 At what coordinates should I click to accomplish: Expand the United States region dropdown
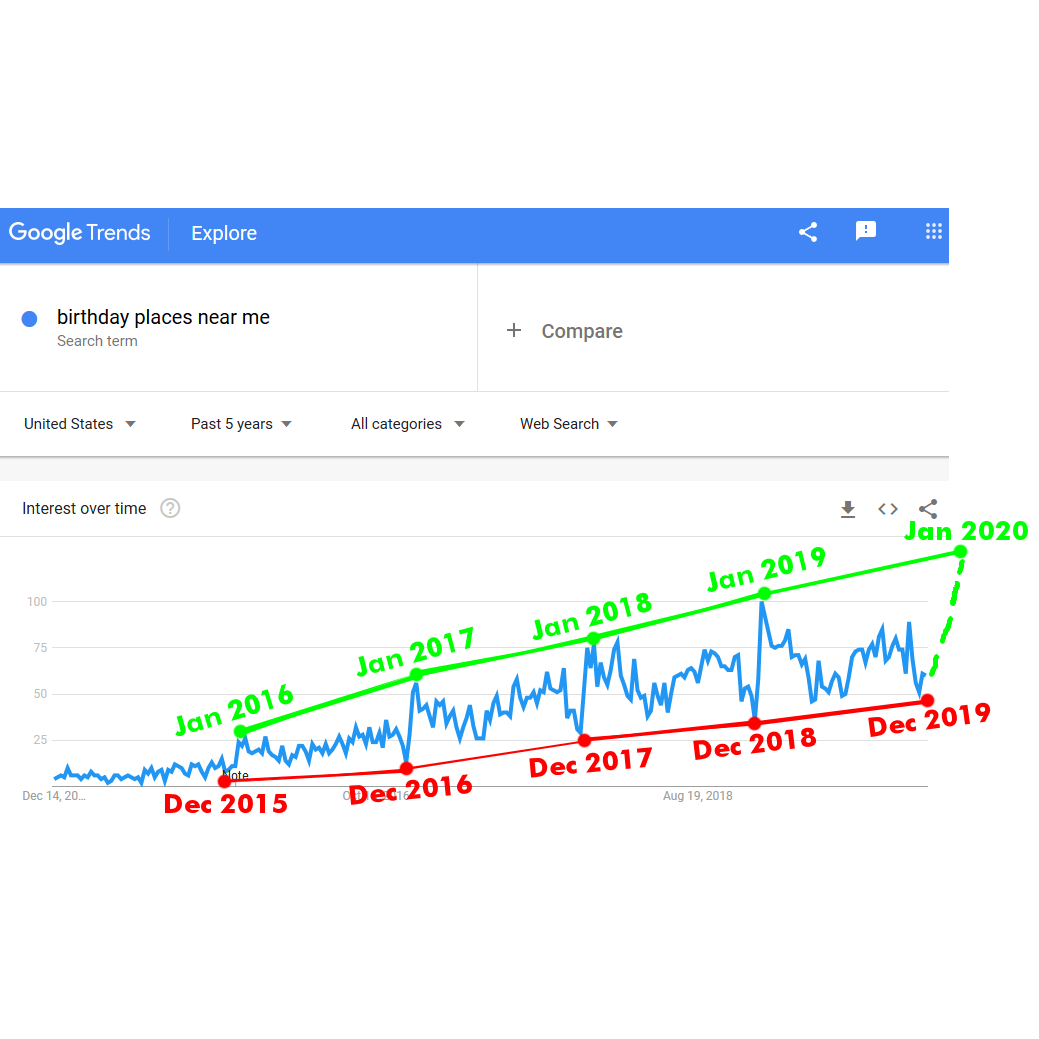[80, 424]
